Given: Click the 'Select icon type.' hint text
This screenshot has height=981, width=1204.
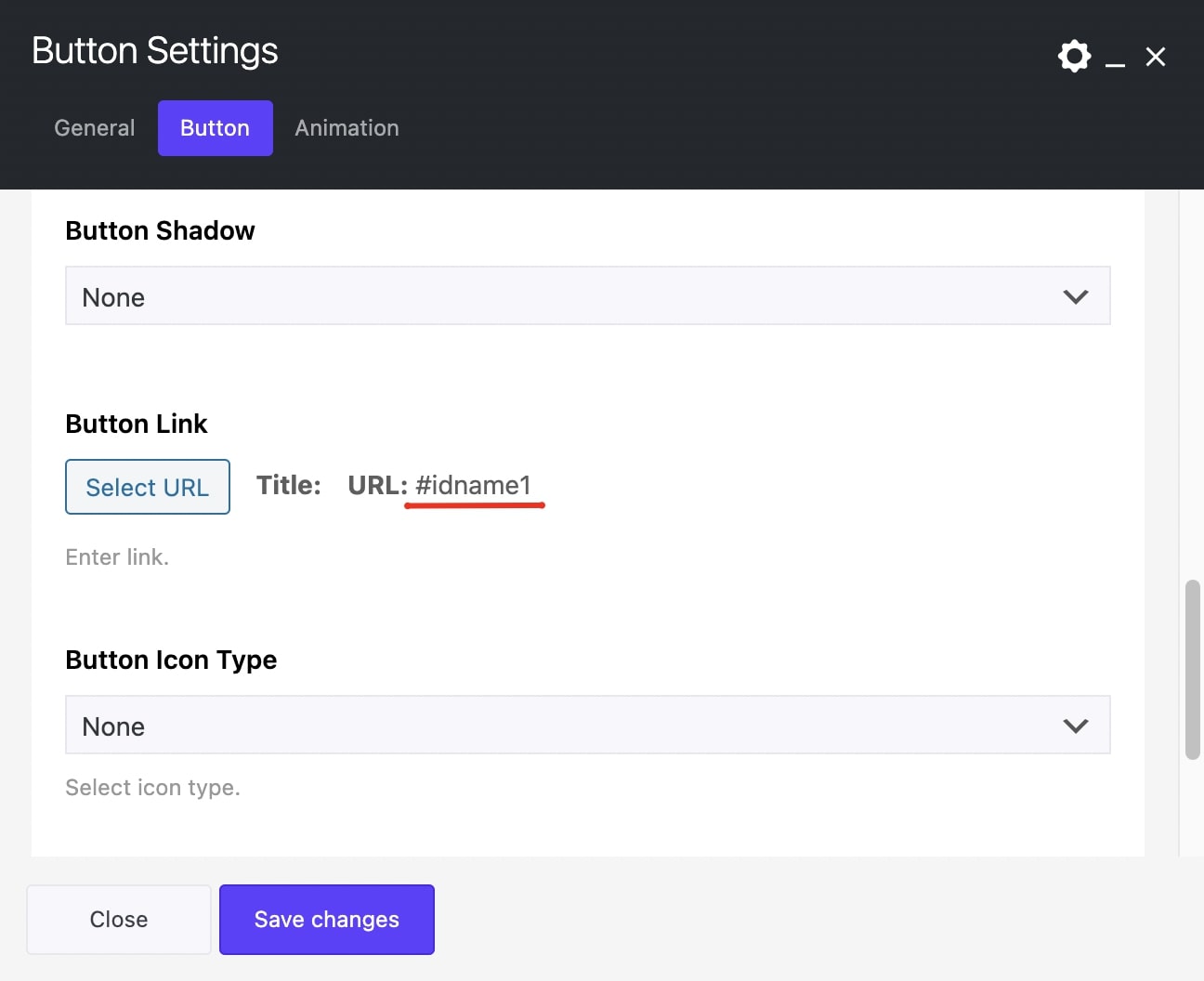Looking at the screenshot, I should [152, 788].
